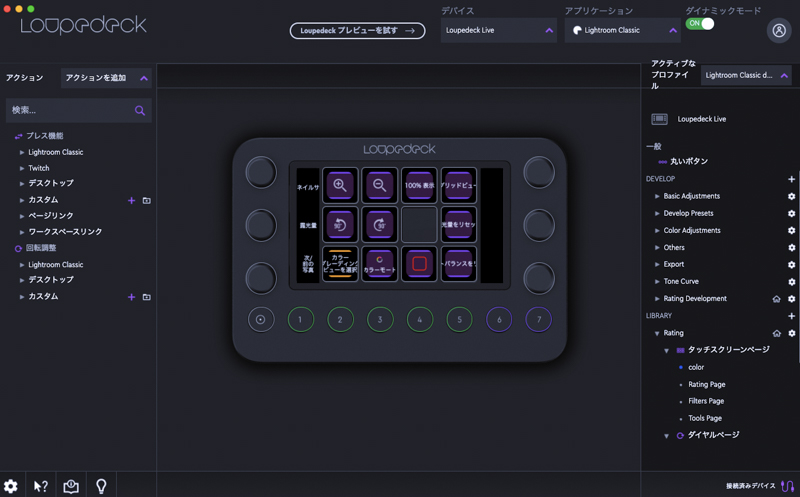This screenshot has height=497, width=800.
Task: Select the middle-left dial labeled 露光量
Action: [261, 225]
